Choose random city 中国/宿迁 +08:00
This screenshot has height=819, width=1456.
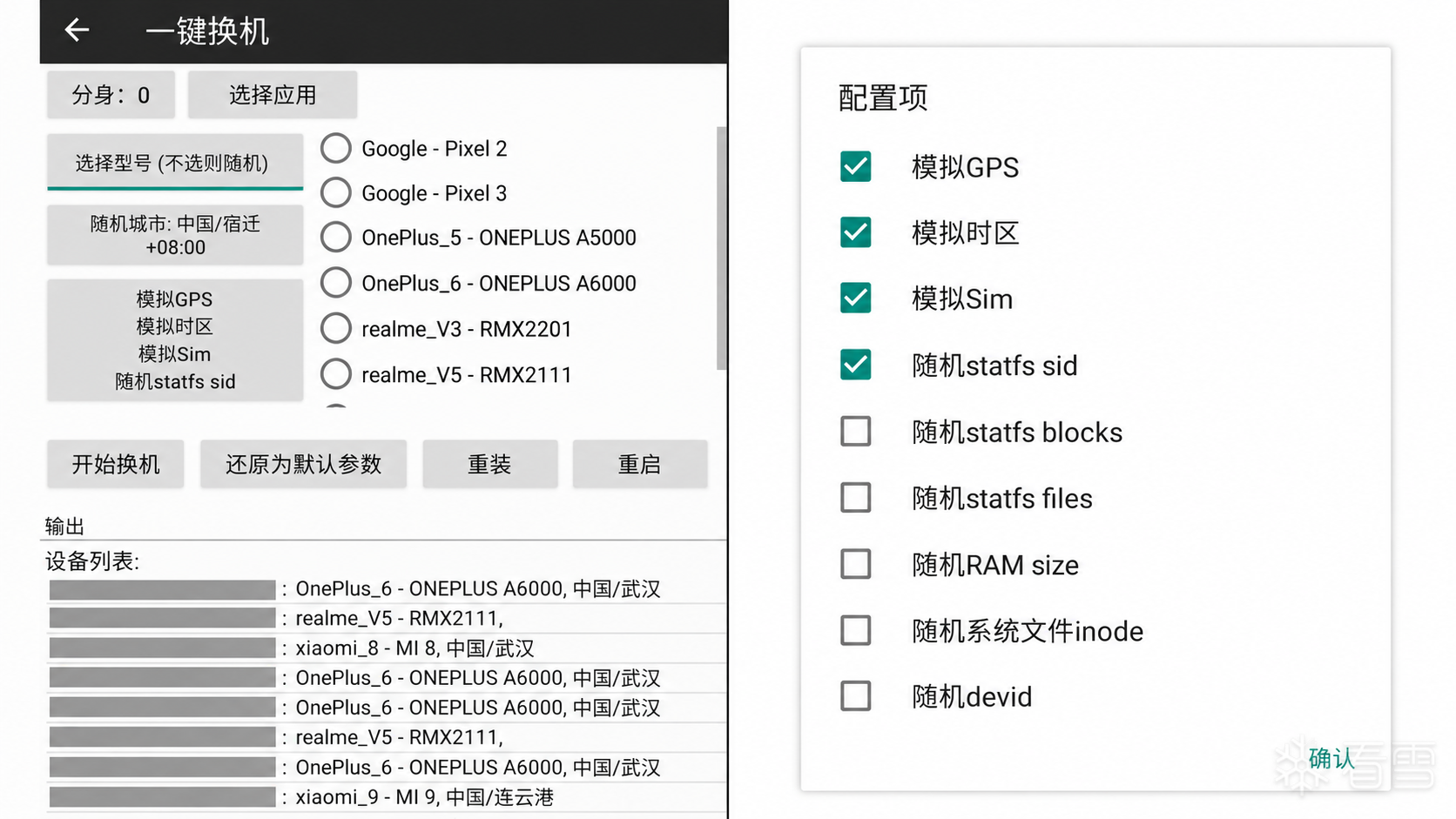click(175, 235)
